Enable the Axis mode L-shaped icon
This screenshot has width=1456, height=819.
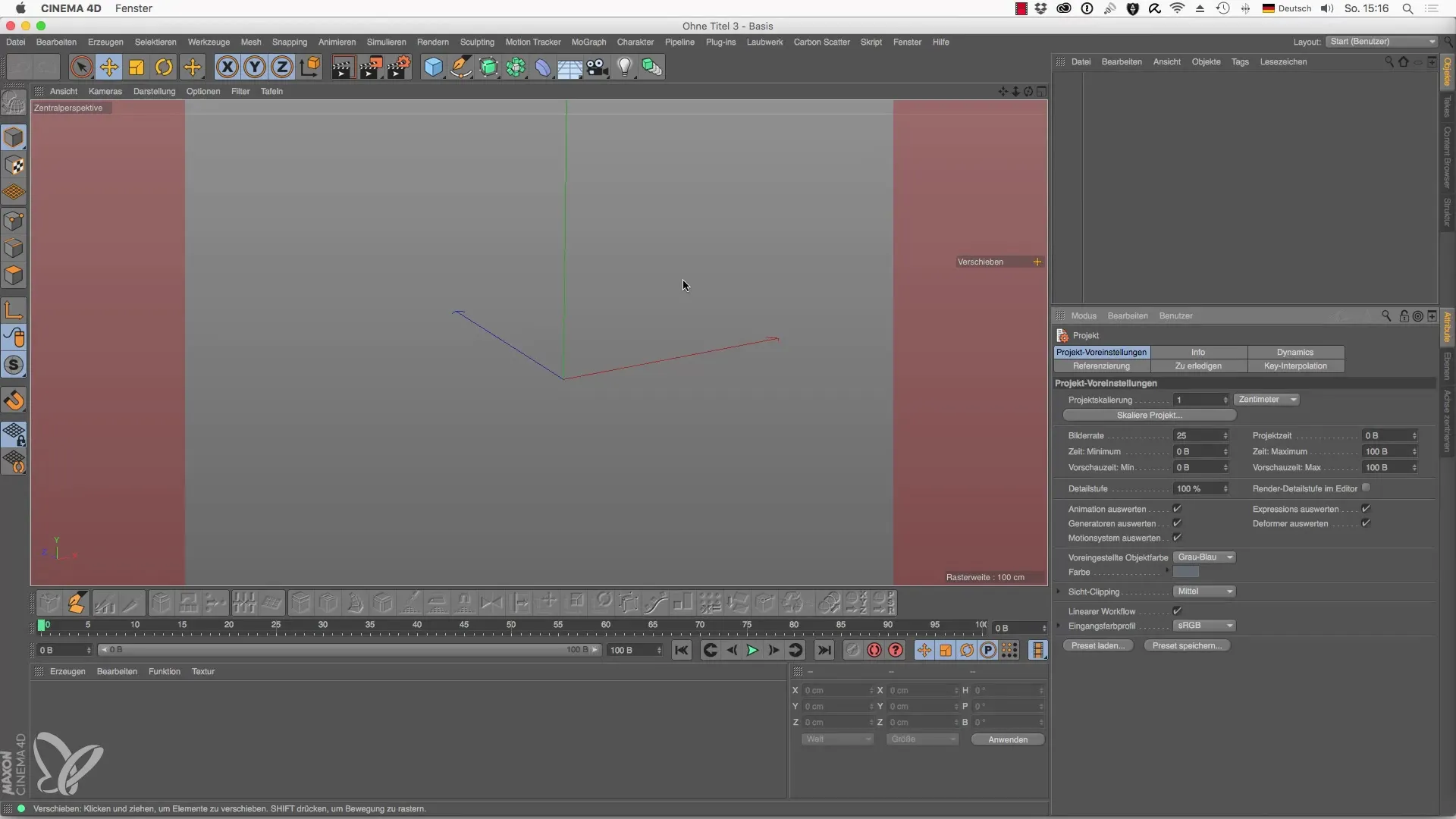tap(14, 310)
